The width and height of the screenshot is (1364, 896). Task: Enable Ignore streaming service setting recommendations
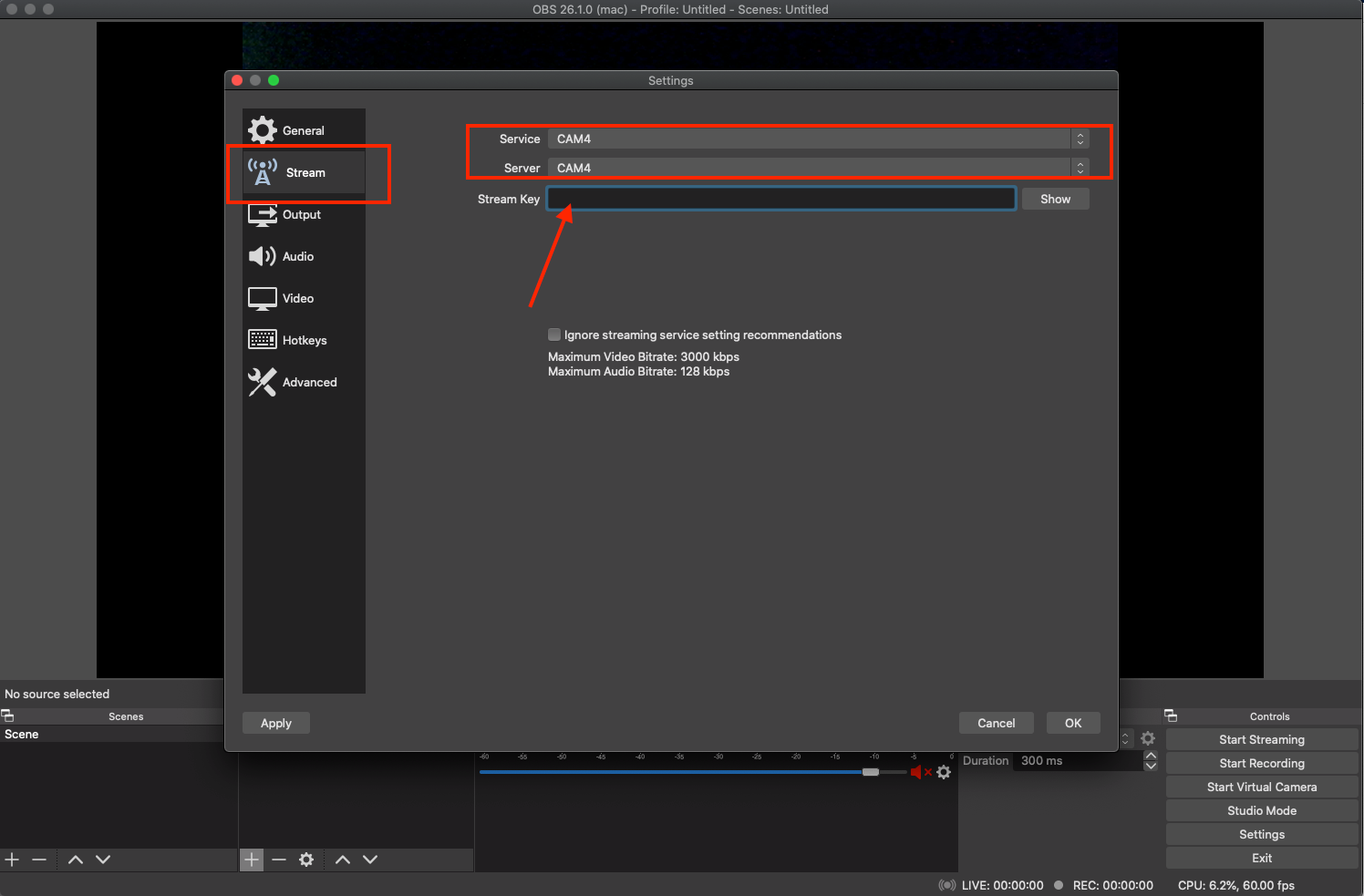pyautogui.click(x=554, y=335)
